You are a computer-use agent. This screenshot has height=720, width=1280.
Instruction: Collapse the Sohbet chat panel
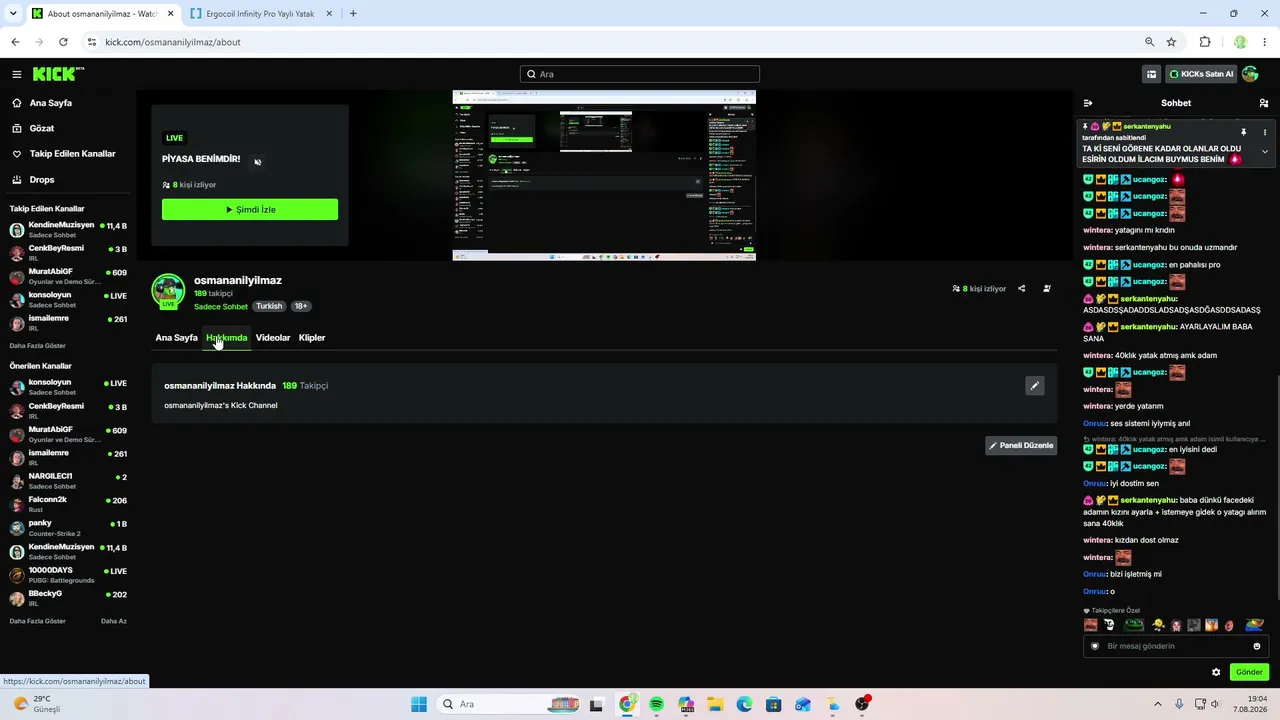coord(1088,103)
